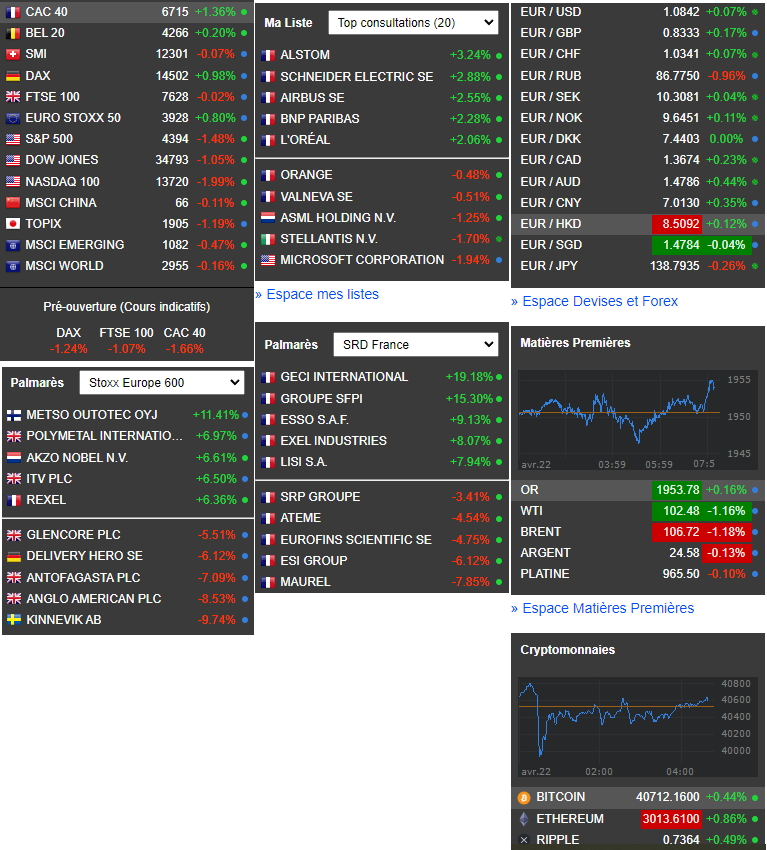Screen dimensions: 767x850
Task: Select the WTI commodity row
Action: [637, 511]
